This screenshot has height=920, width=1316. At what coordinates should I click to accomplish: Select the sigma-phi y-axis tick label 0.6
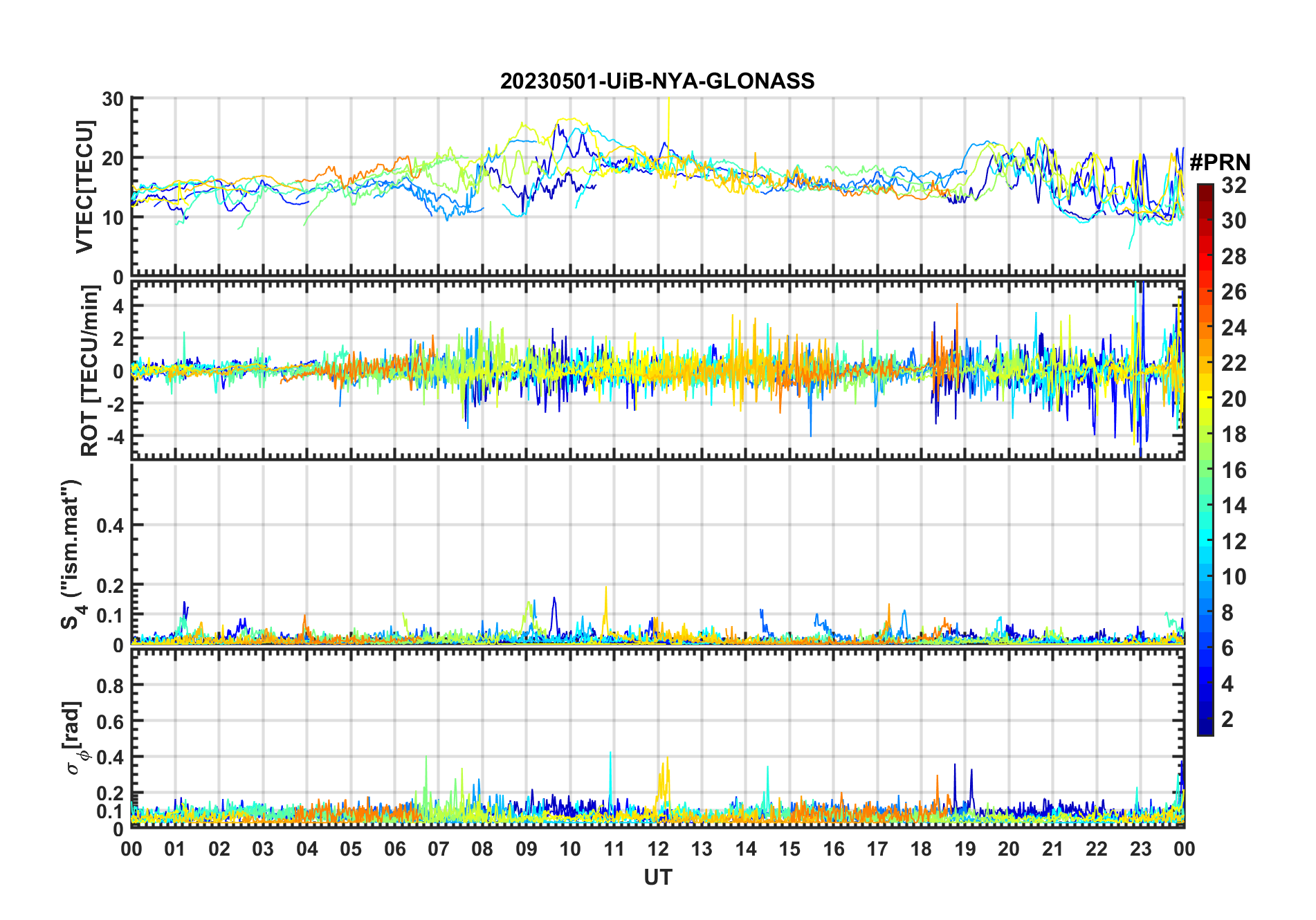110,721
